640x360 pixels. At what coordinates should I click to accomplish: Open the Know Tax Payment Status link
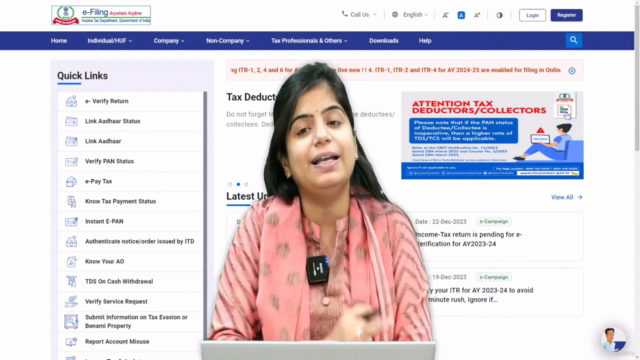[120, 201]
